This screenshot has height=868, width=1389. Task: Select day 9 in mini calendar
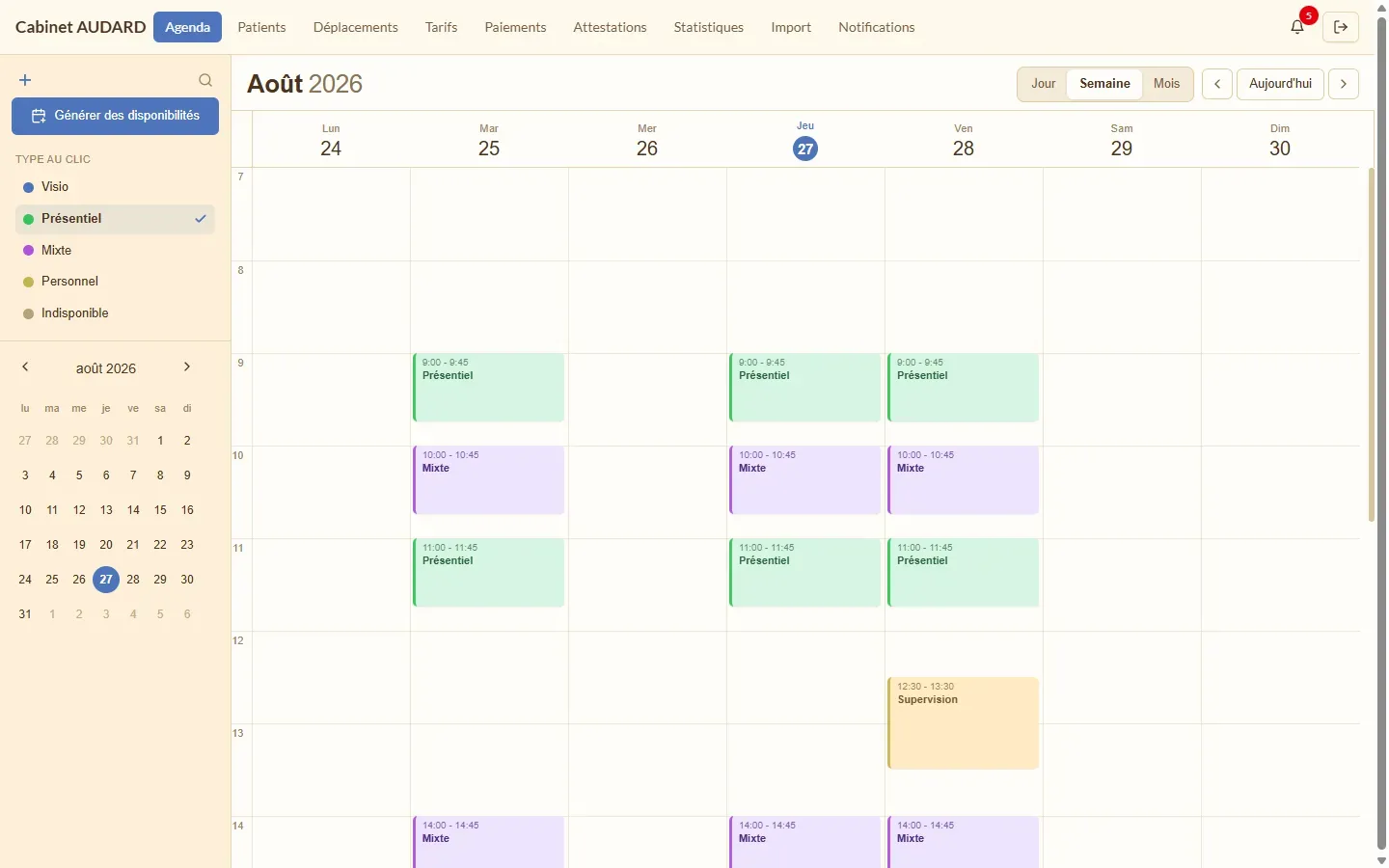tap(187, 475)
